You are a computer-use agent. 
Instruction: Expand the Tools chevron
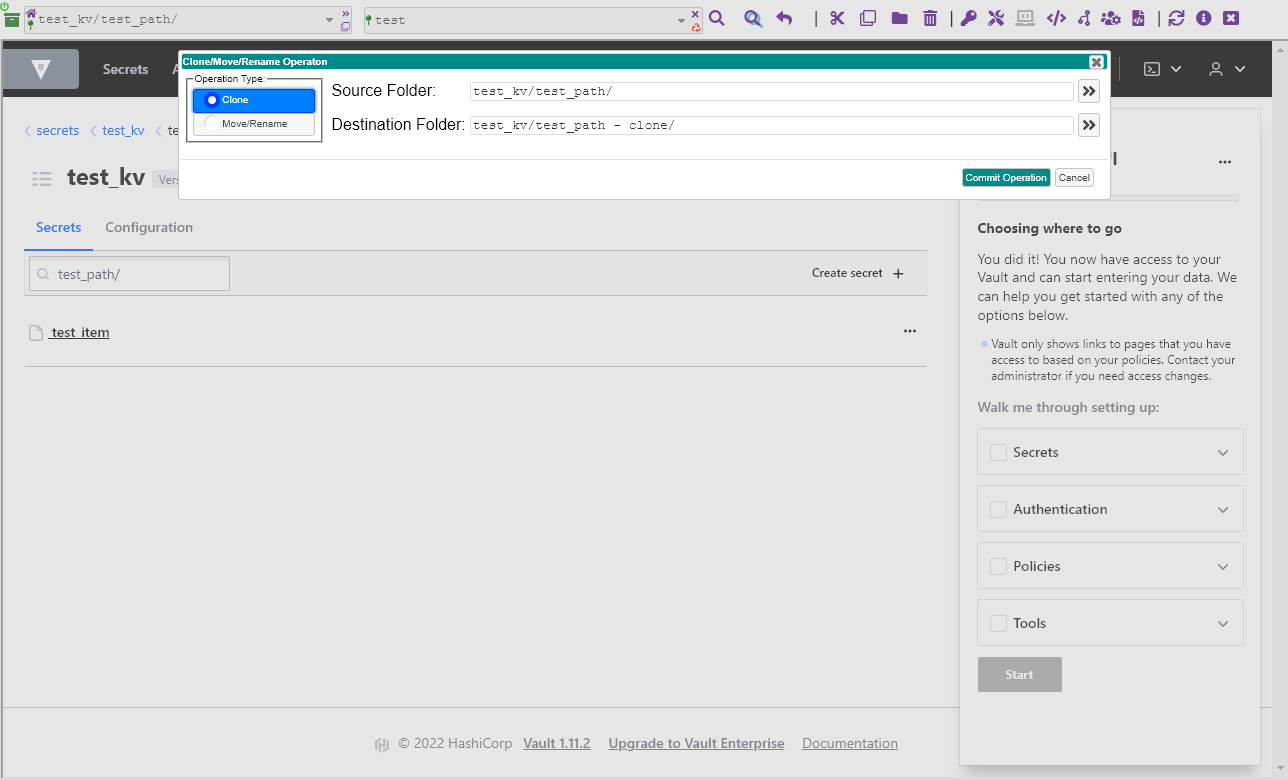click(1223, 624)
